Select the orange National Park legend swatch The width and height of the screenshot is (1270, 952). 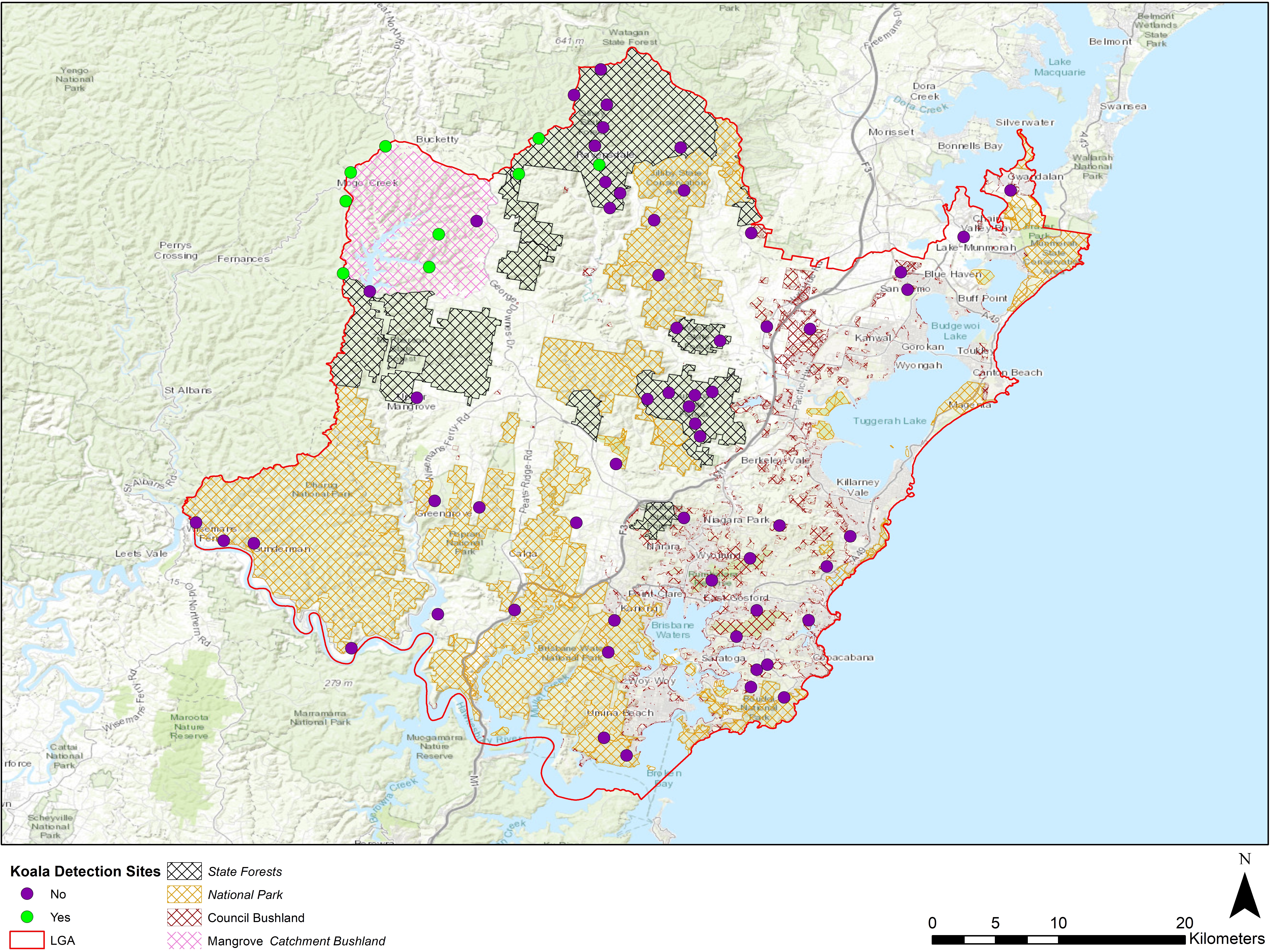[x=184, y=894]
